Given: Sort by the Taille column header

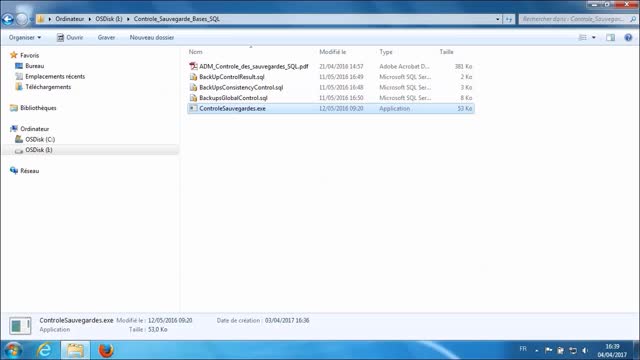Looking at the screenshot, I should pos(446,52).
